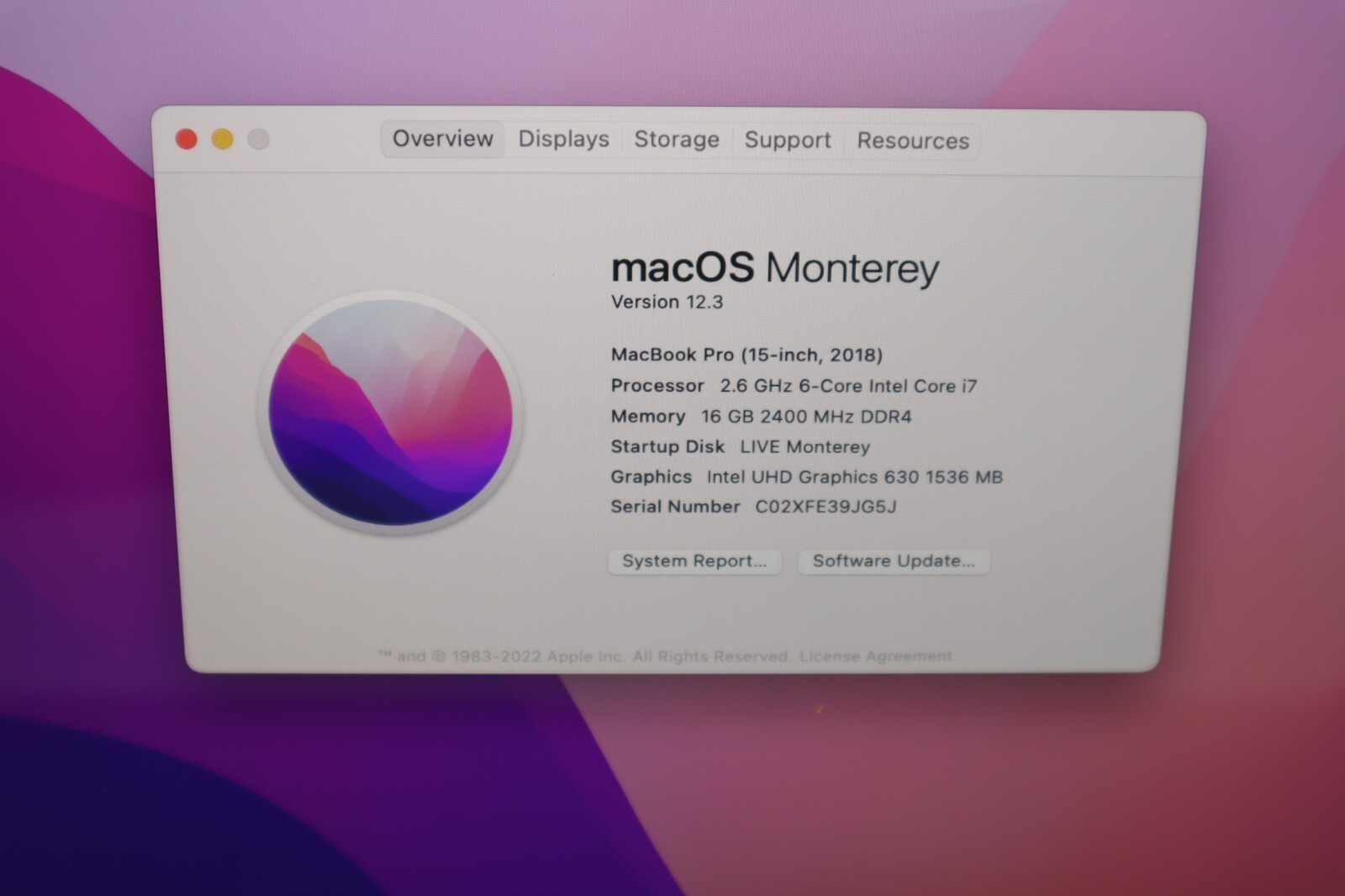Open the License Agreement link
Image resolution: width=1345 pixels, height=896 pixels.
coord(876,656)
